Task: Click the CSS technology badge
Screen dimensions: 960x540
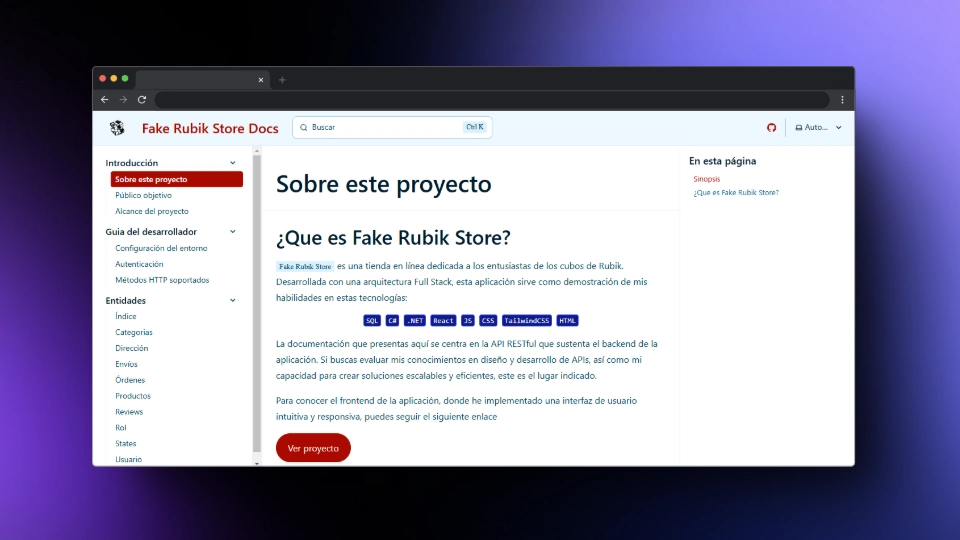Action: click(x=488, y=320)
